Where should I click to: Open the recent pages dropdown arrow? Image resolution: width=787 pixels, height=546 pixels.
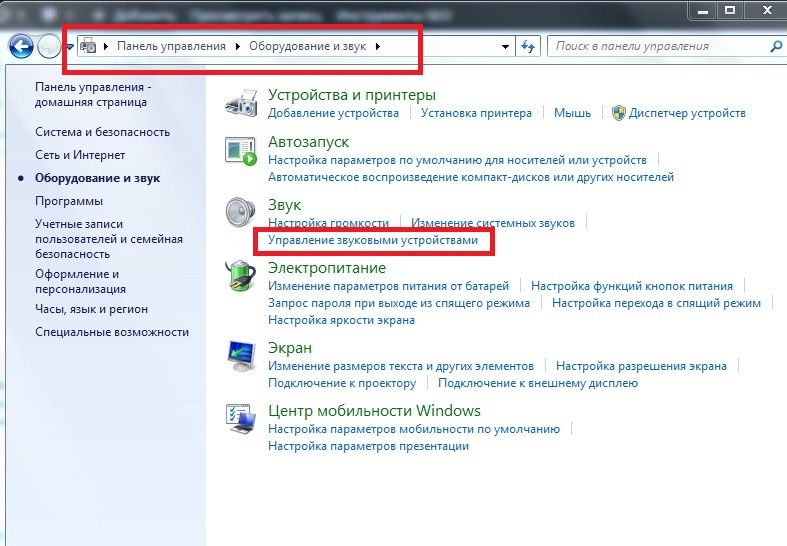point(70,47)
